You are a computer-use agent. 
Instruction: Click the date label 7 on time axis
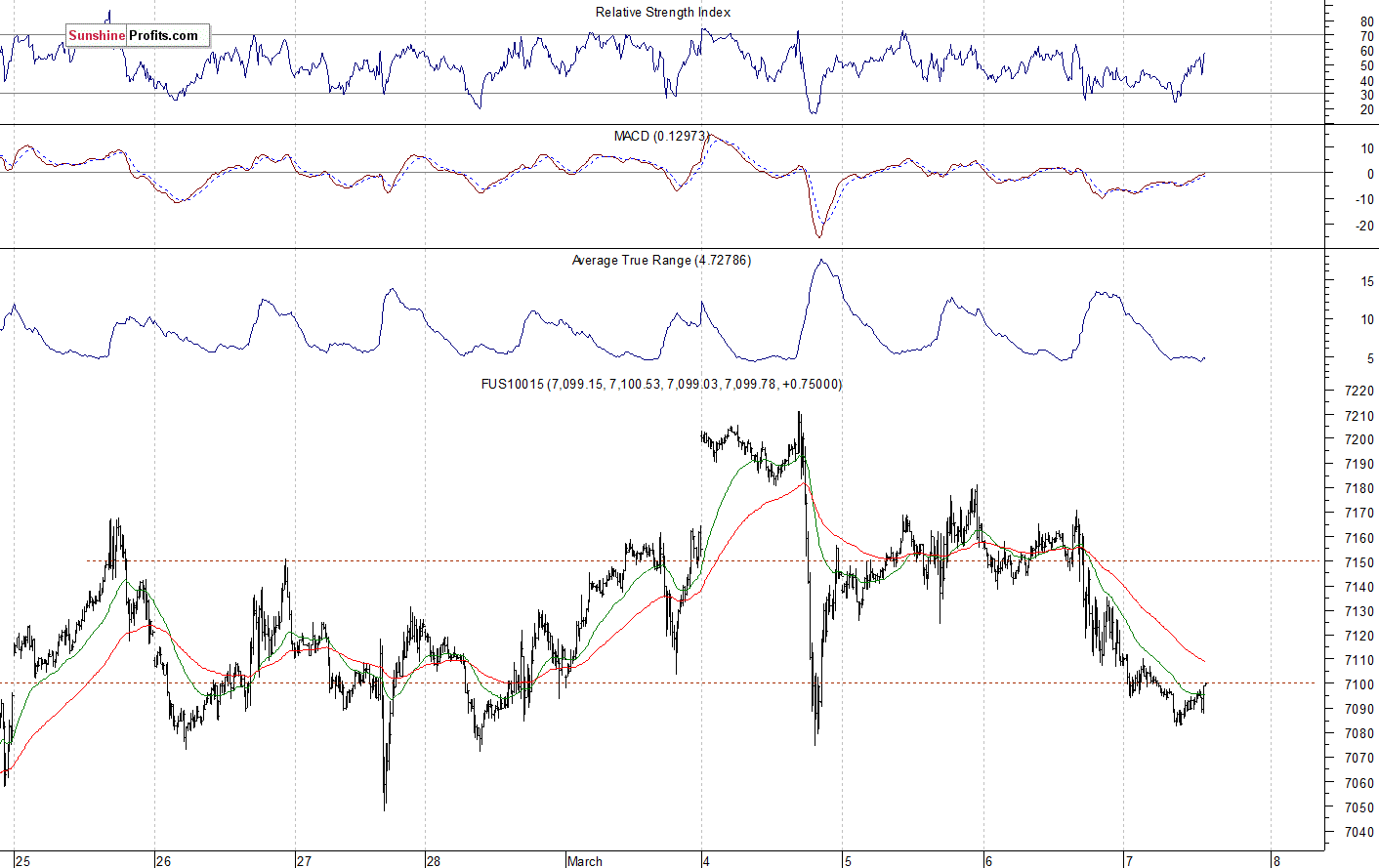pyautogui.click(x=1129, y=860)
